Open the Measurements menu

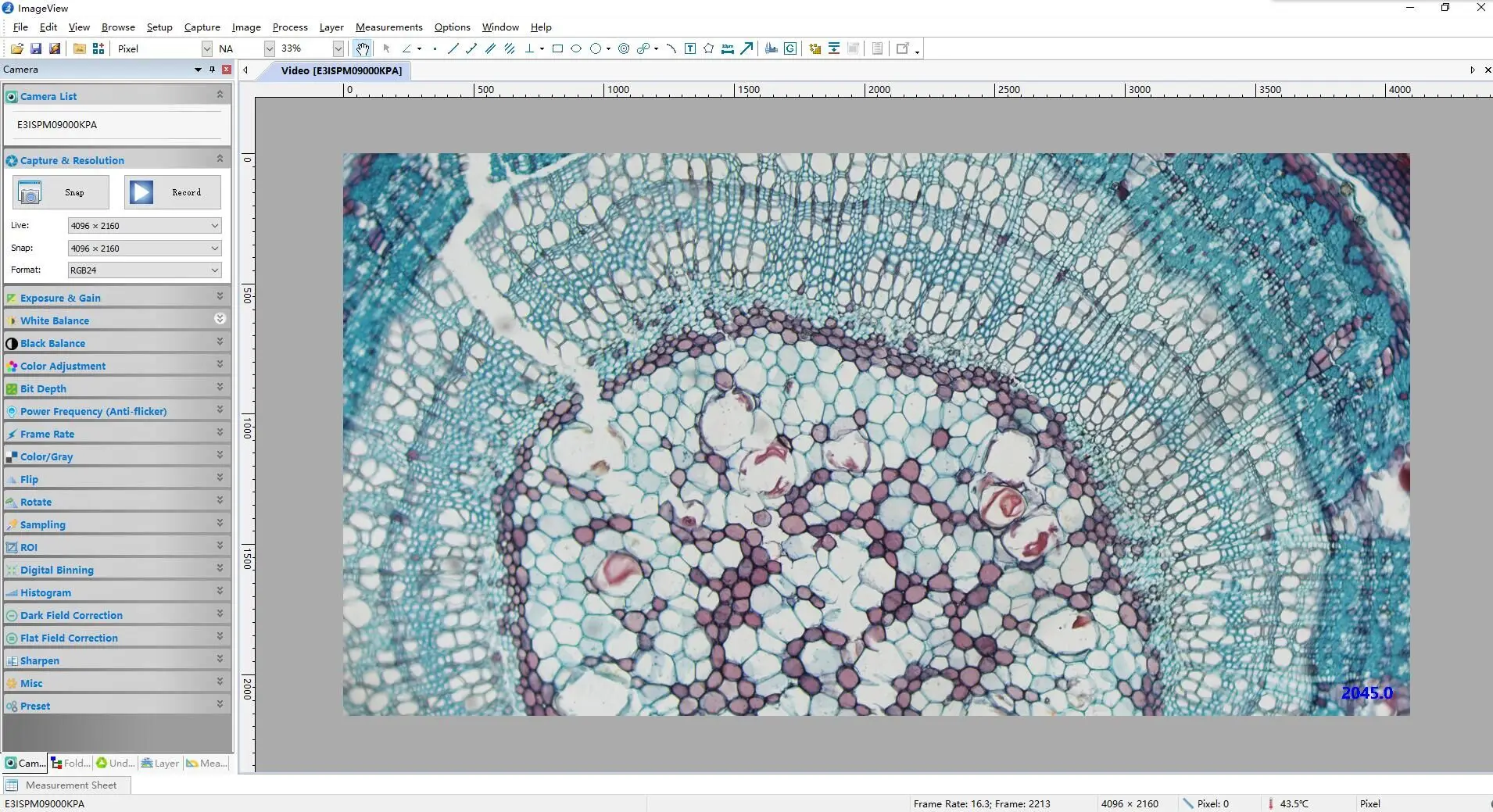pyautogui.click(x=388, y=27)
